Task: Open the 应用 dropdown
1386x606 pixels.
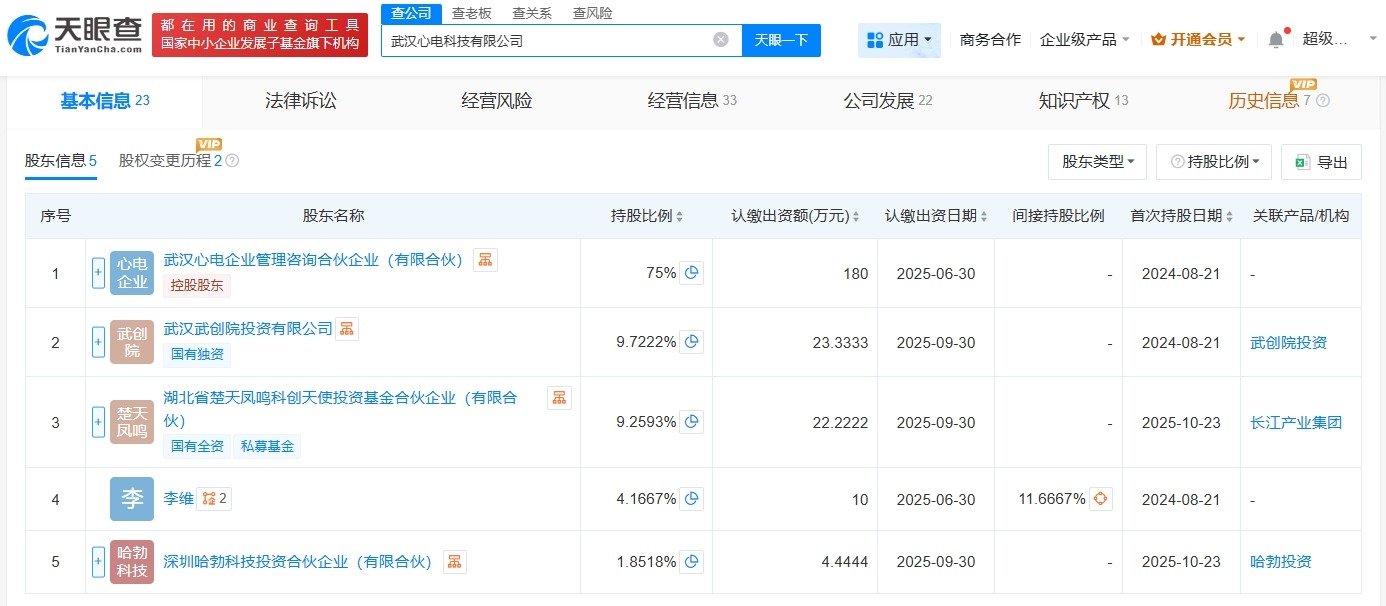Action: click(899, 38)
